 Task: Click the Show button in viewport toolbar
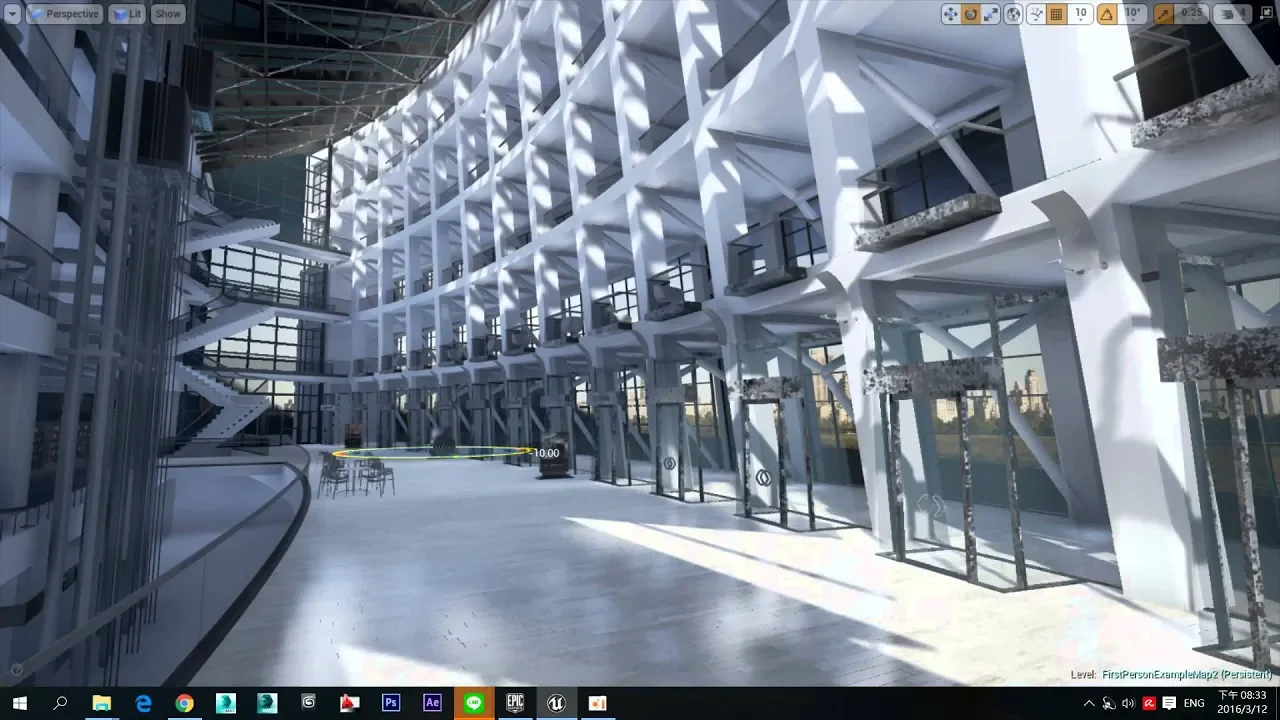(x=168, y=14)
